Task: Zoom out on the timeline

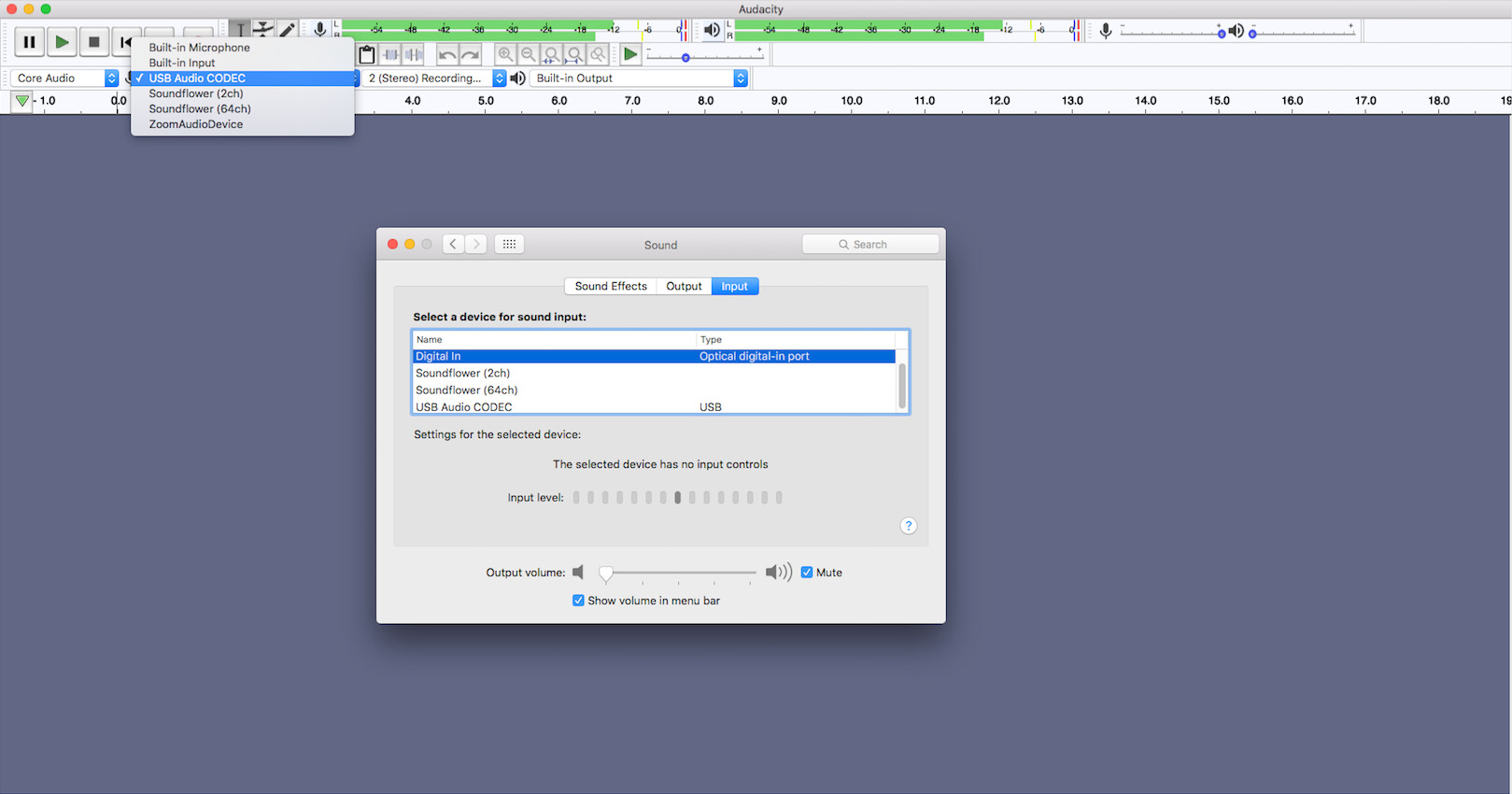Action: (529, 55)
